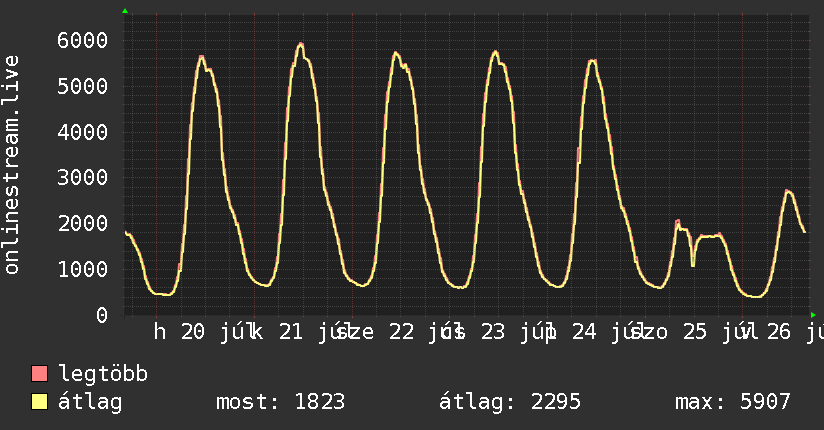Click the '26' date label on x-axis
Screen dimensions: 824x430
779,332
